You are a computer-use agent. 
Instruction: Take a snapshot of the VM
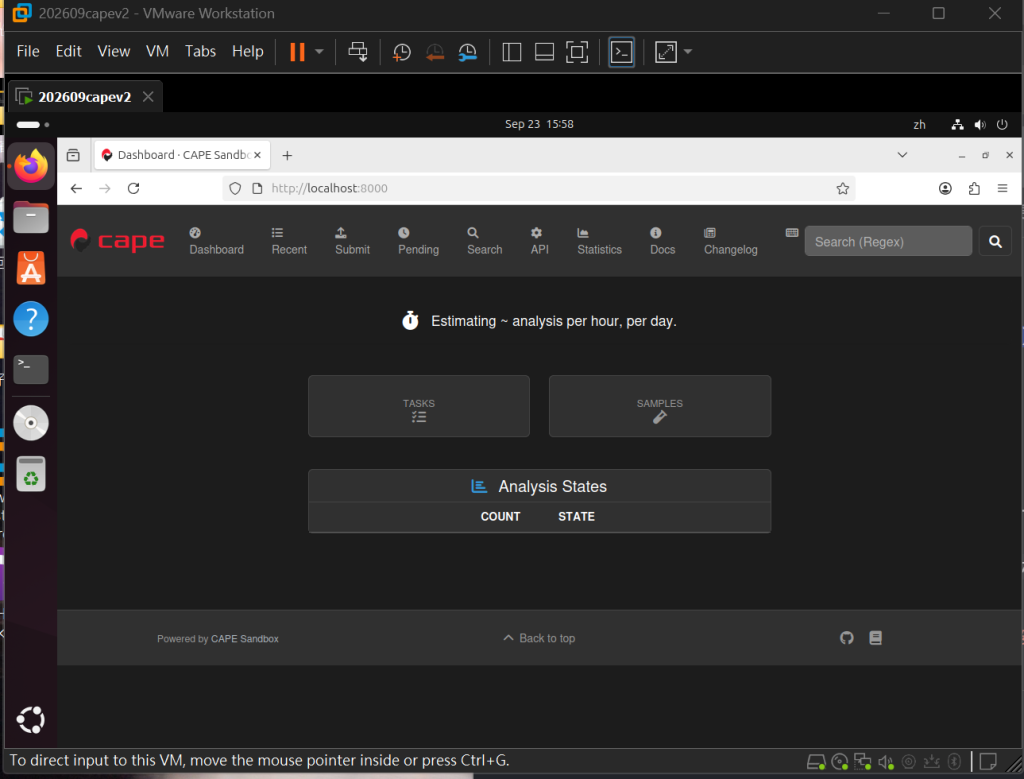click(x=402, y=52)
